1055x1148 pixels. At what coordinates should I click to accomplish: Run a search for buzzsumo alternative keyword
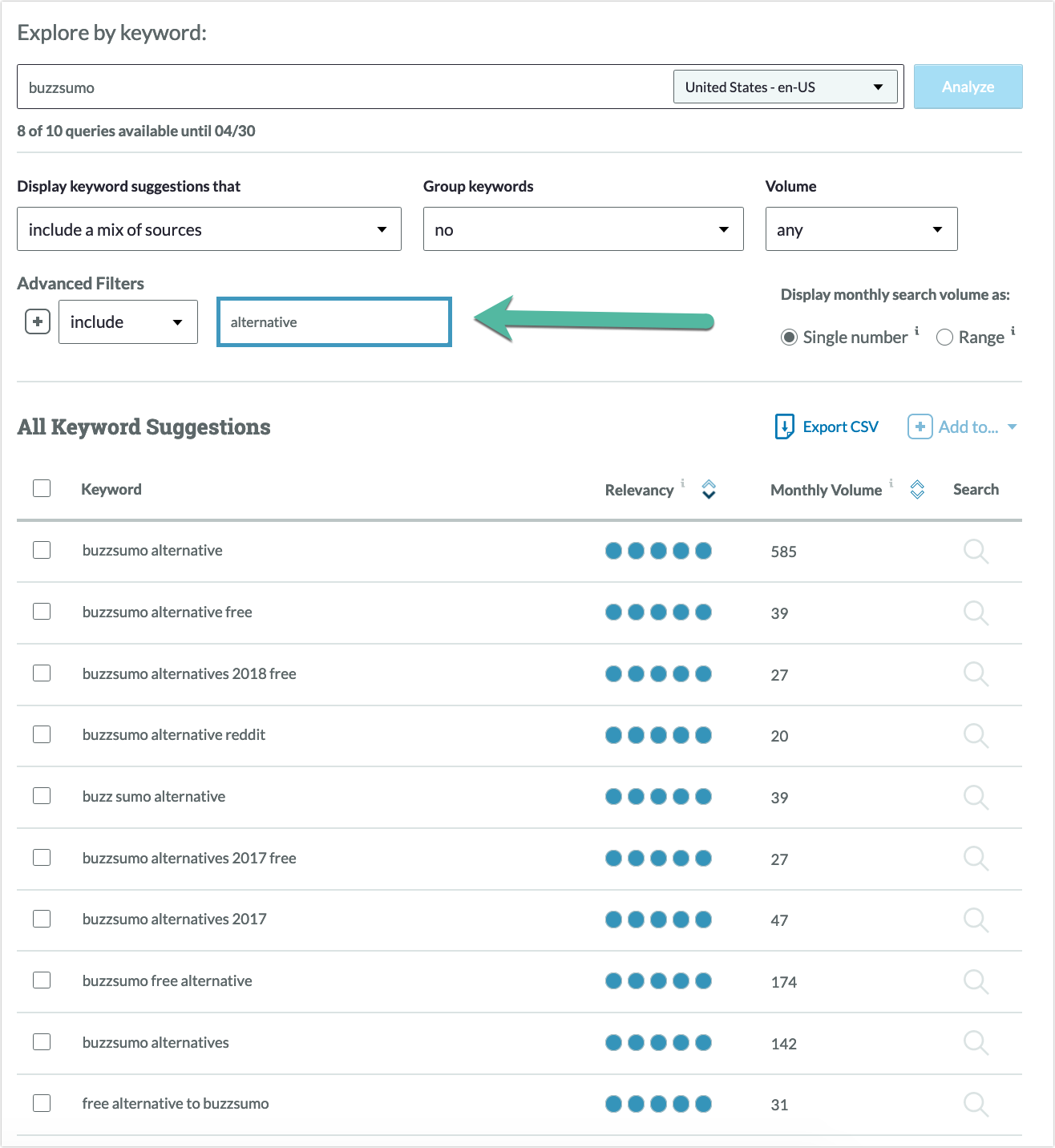[976, 552]
